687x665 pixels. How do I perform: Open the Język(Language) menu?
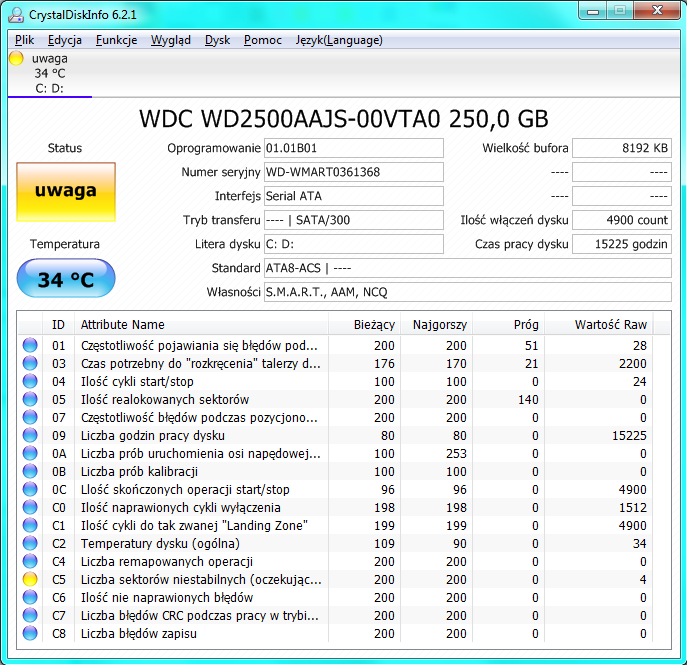(339, 40)
